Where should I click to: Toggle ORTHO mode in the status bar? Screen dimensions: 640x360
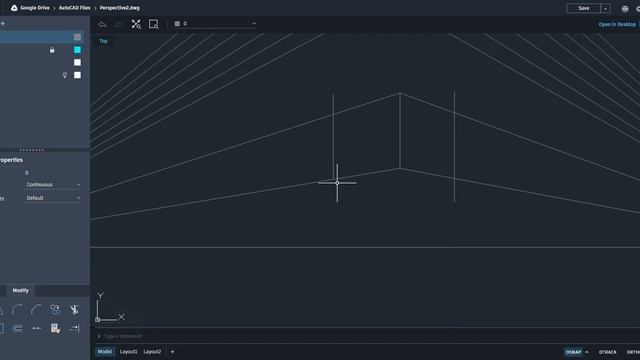pos(633,352)
